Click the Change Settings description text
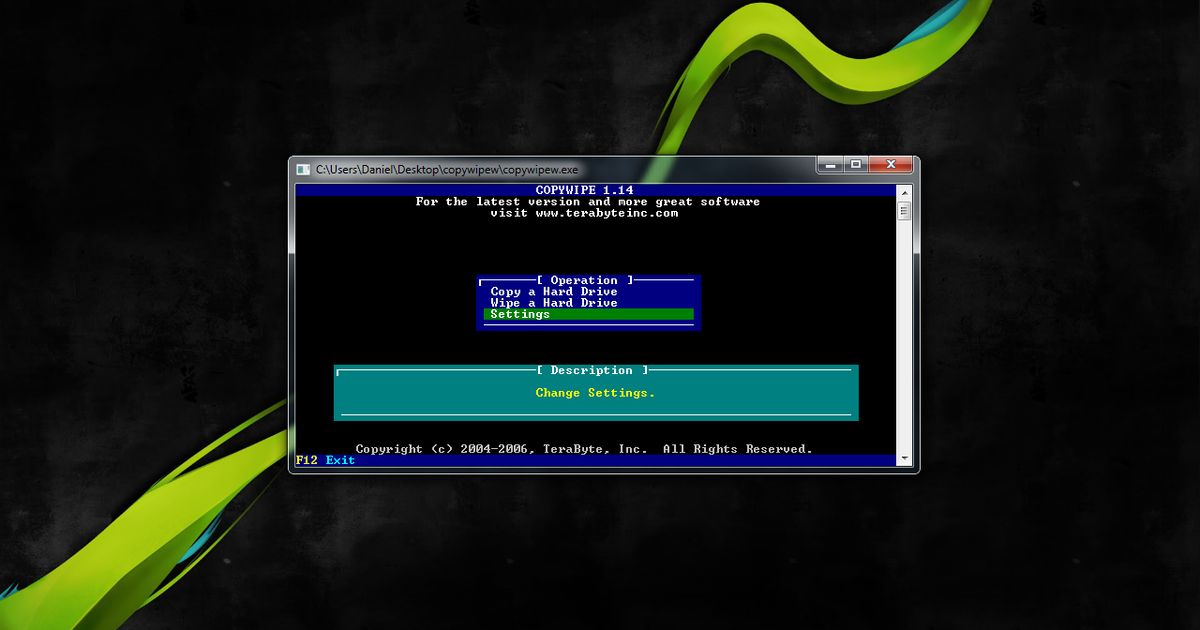 (596, 393)
